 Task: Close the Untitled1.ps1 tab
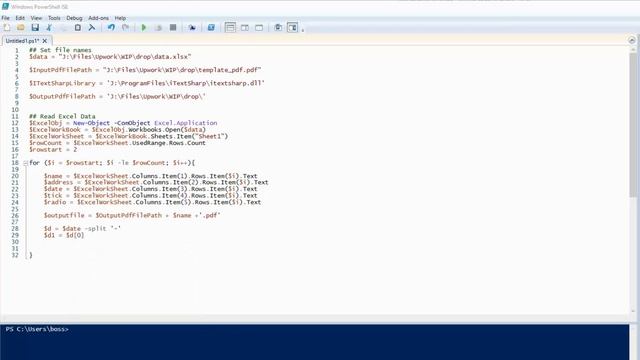pyautogui.click(x=45, y=41)
